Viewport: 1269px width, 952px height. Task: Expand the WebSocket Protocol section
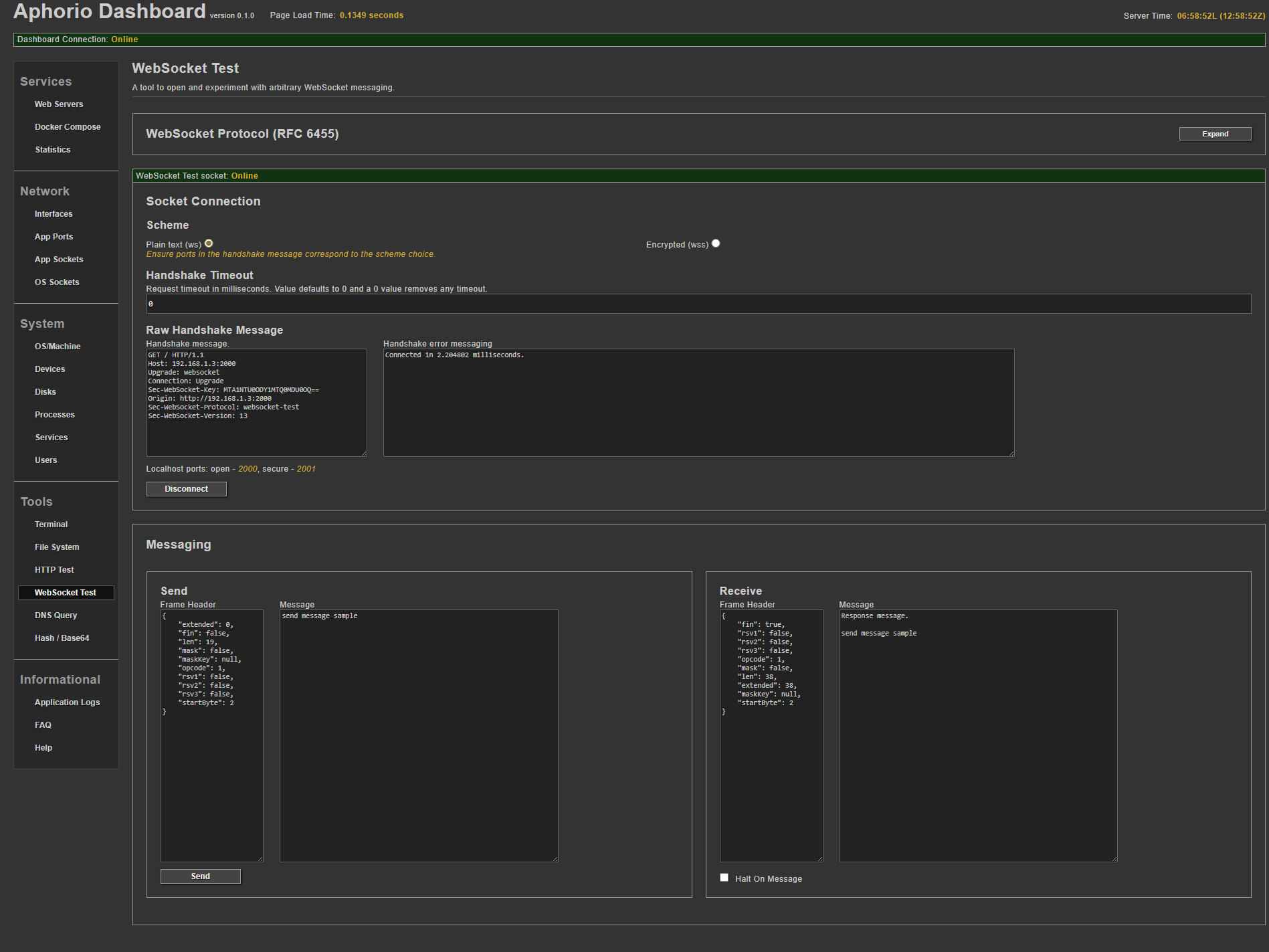(1214, 134)
